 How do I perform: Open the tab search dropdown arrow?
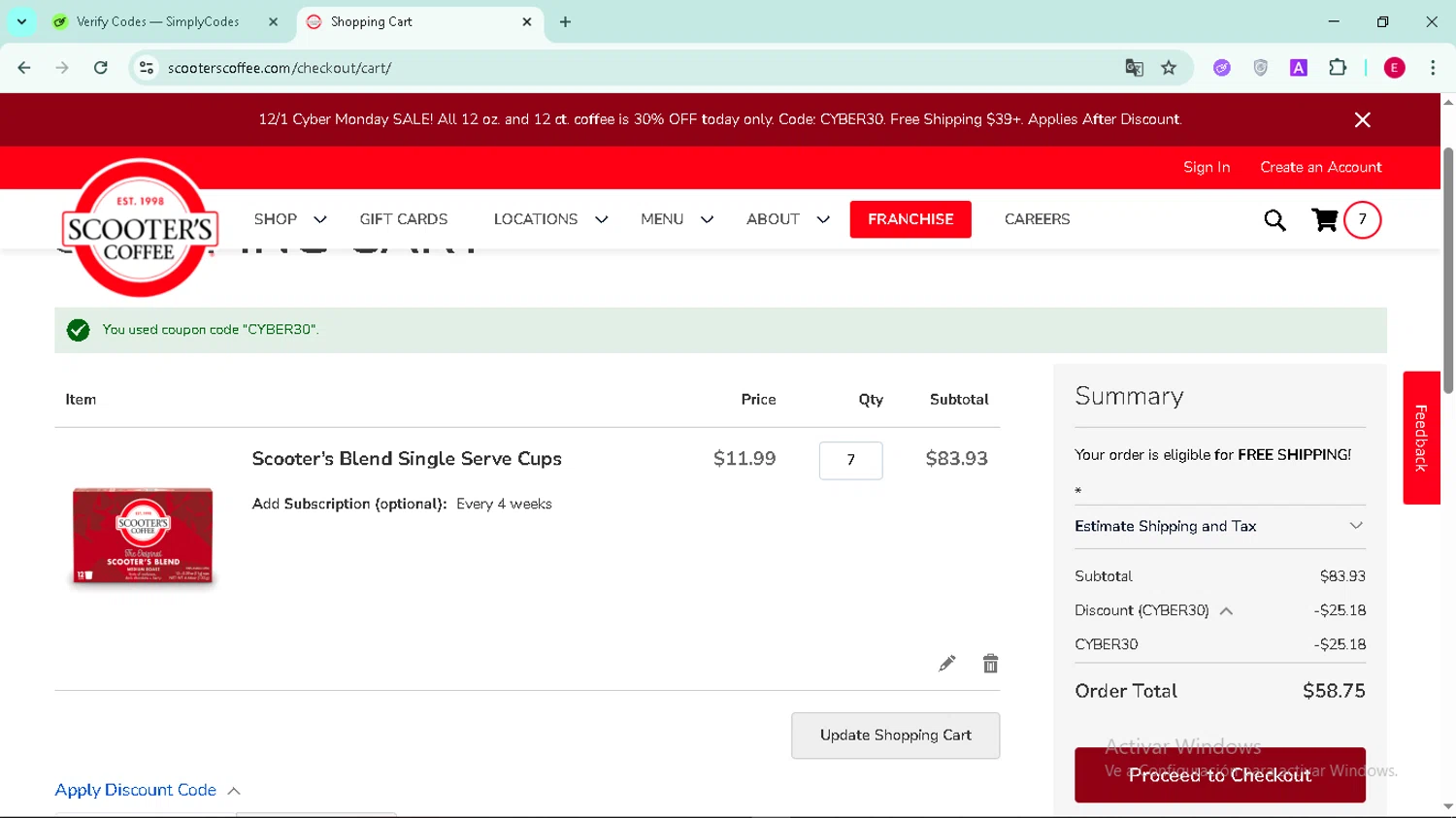21,21
